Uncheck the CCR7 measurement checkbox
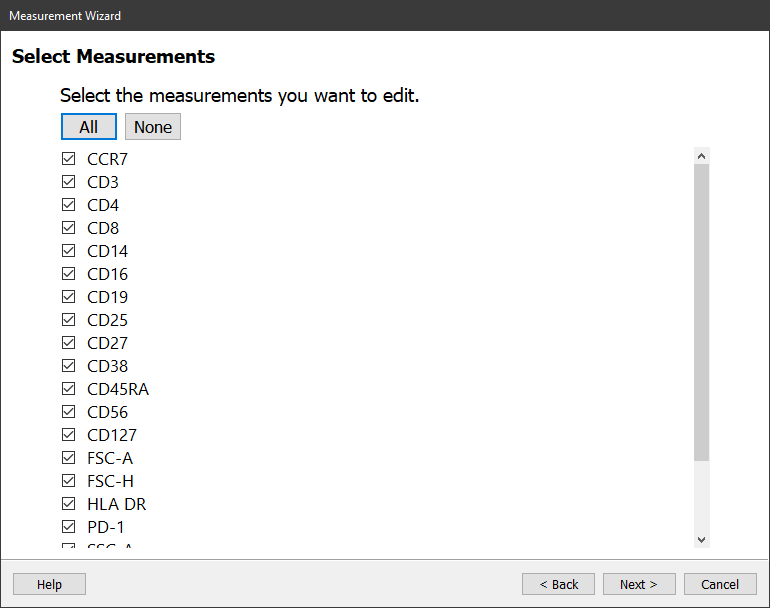This screenshot has width=770, height=608. [x=69, y=159]
